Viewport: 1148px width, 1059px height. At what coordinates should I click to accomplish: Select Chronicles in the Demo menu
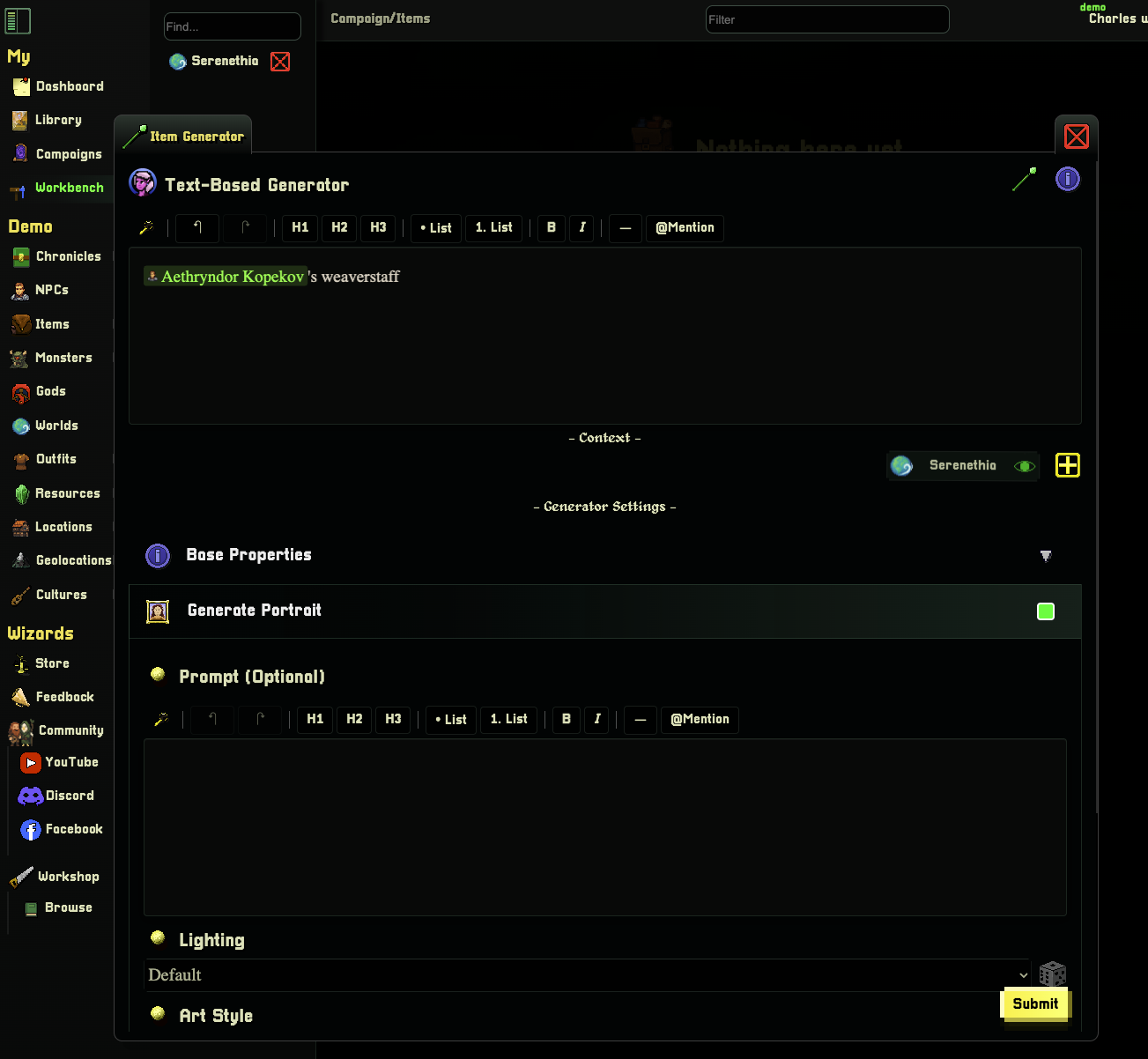pyautogui.click(x=20, y=256)
